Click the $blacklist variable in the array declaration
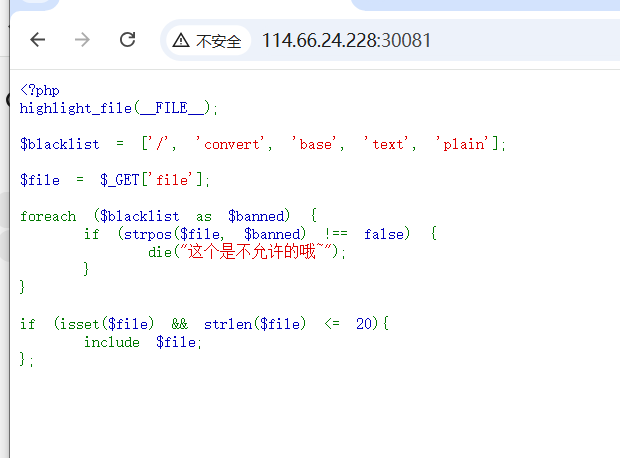This screenshot has width=620, height=458. [59, 144]
